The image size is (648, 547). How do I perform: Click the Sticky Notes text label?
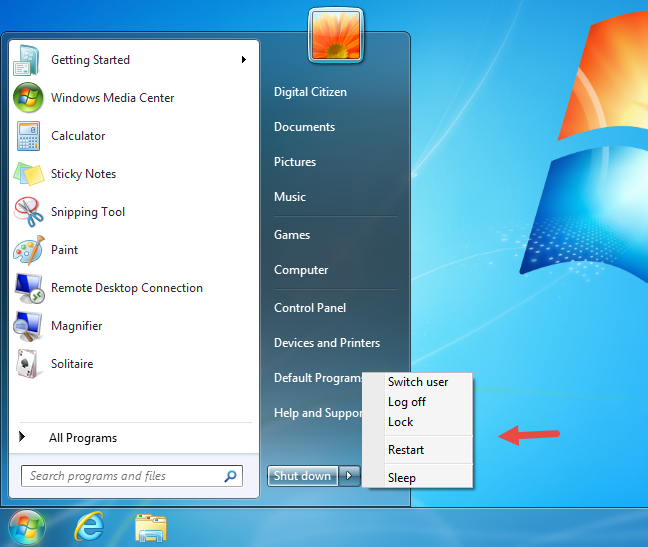click(83, 174)
